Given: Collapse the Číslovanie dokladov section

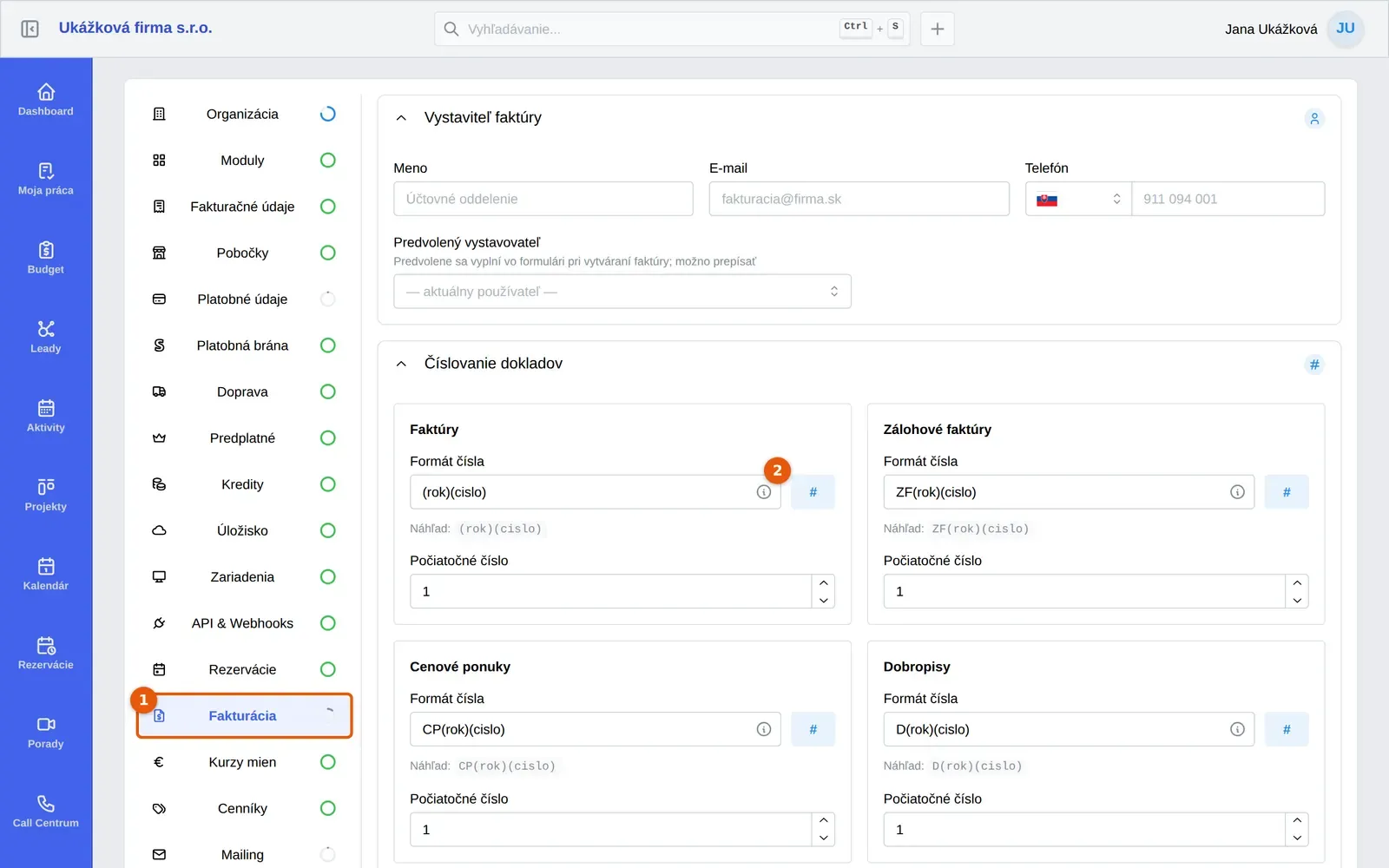Looking at the screenshot, I should point(401,364).
